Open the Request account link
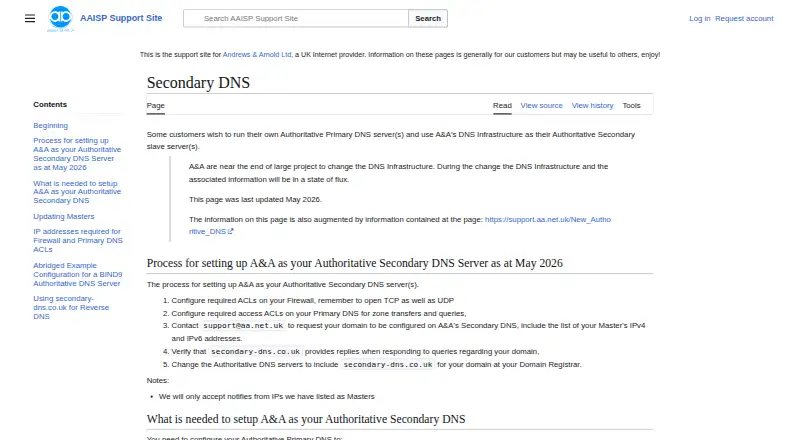 pos(744,18)
